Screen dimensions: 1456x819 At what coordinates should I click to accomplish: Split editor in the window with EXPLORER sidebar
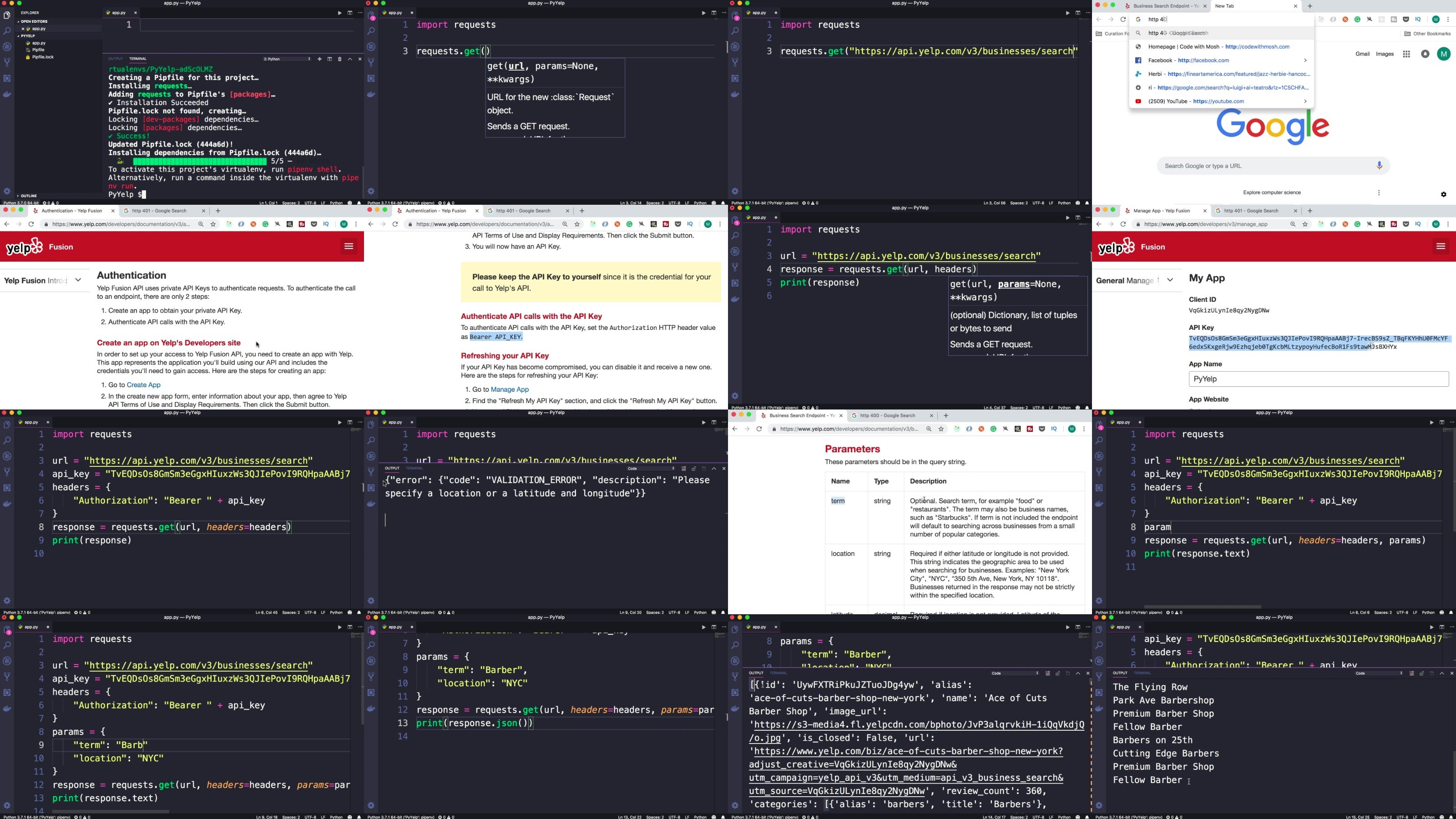pyautogui.click(x=350, y=13)
